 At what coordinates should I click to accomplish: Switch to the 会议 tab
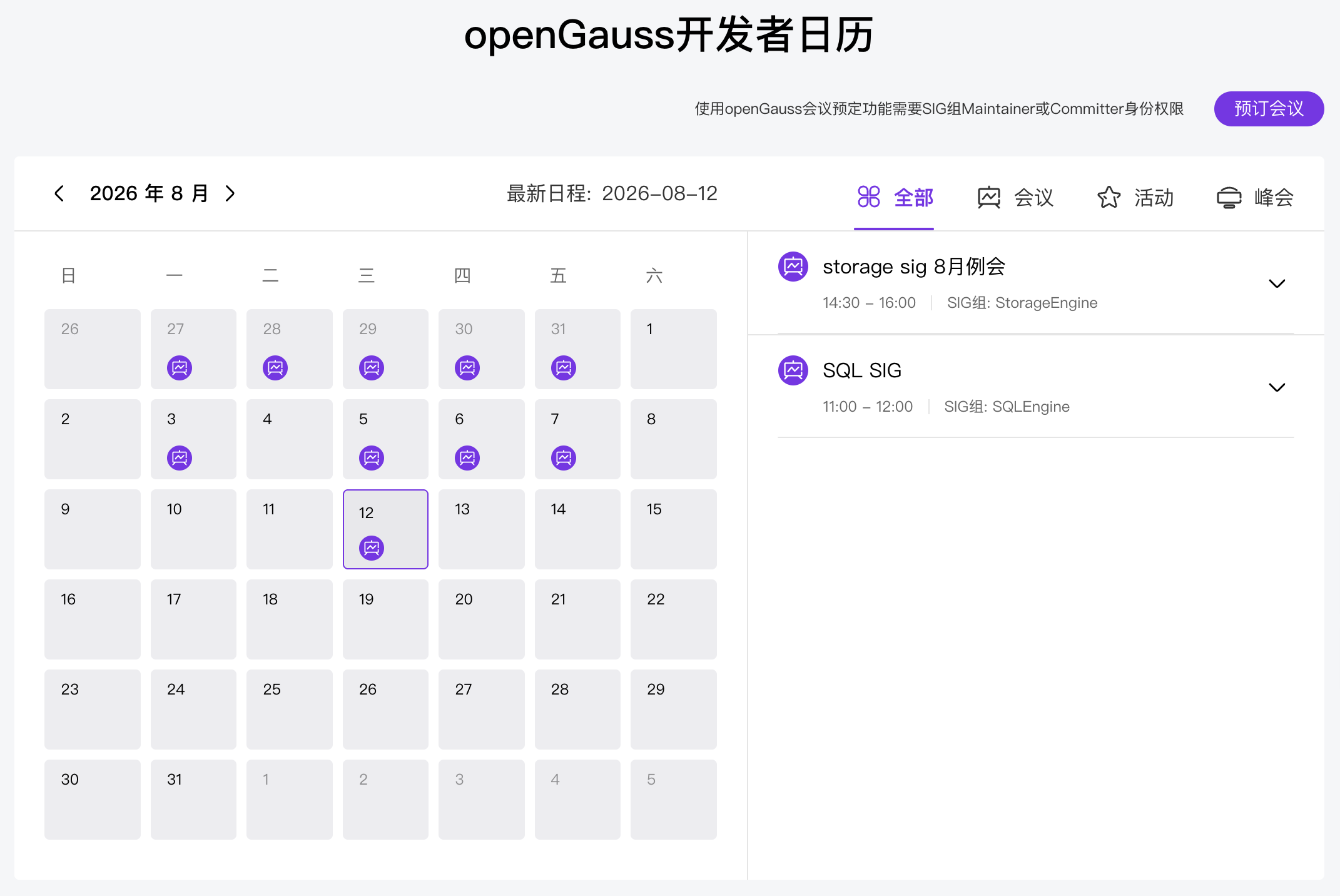[1015, 197]
